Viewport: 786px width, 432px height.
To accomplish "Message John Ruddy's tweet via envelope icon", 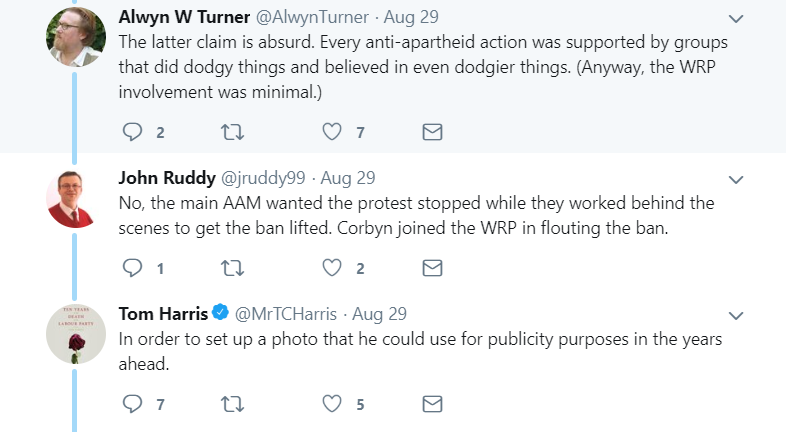I will coord(432,268).
